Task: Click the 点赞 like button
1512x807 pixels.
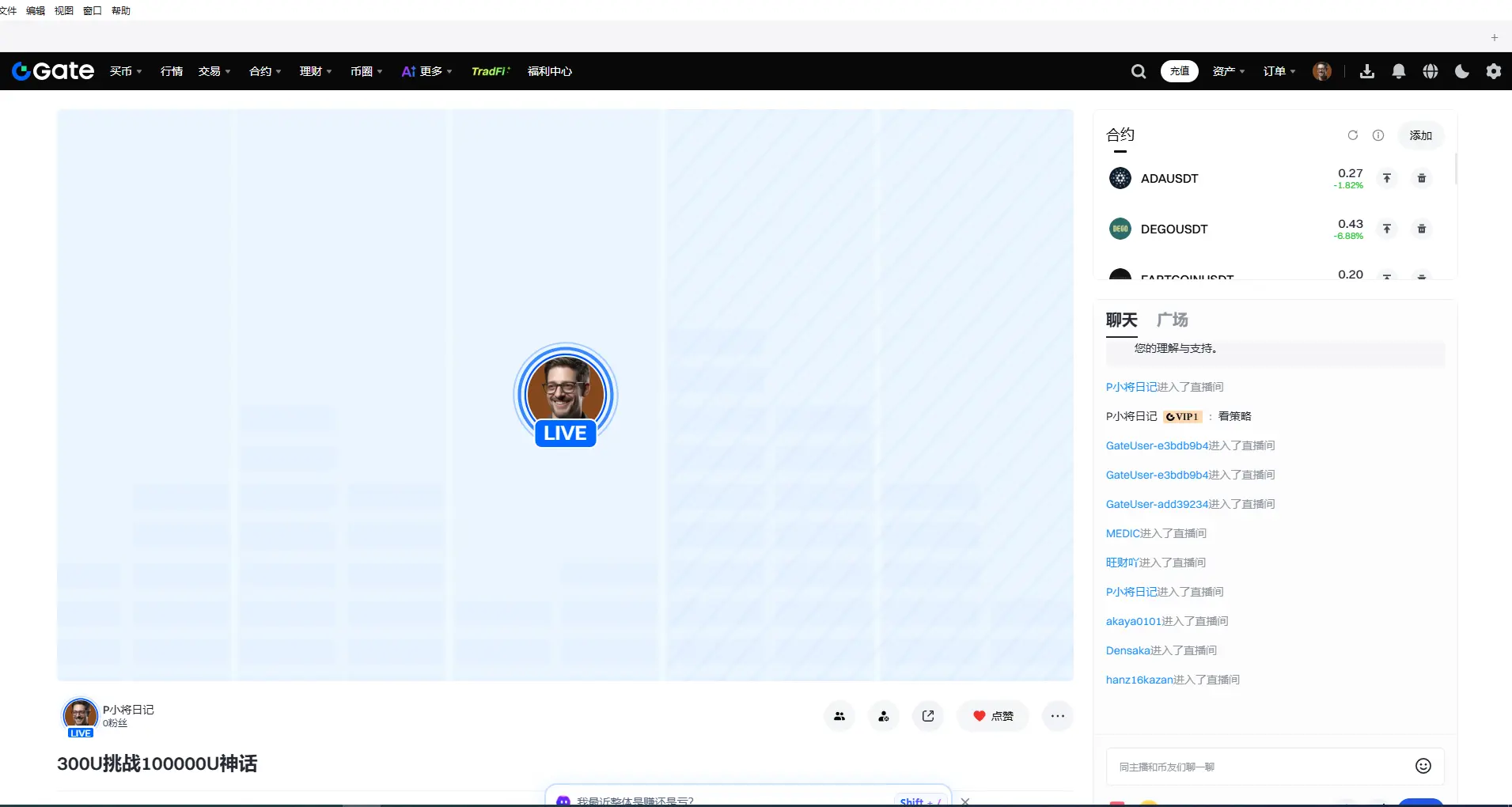Action: tap(993, 716)
